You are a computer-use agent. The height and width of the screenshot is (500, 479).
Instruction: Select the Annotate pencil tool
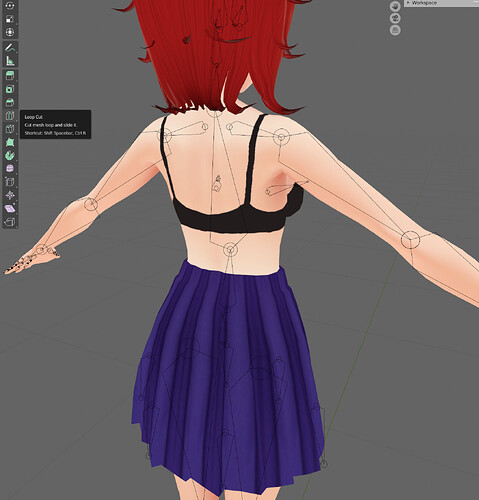[10, 48]
